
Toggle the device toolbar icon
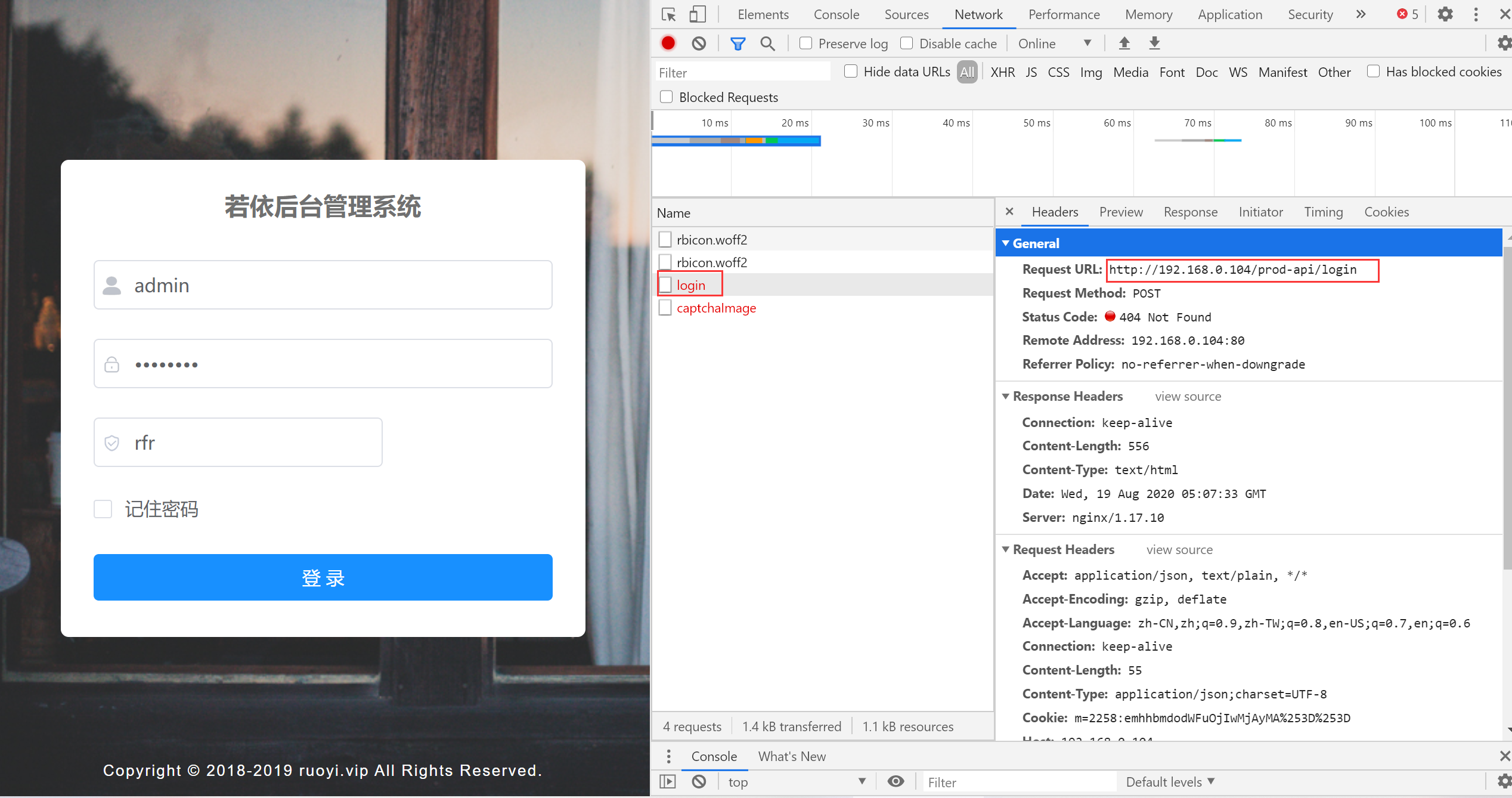click(697, 14)
